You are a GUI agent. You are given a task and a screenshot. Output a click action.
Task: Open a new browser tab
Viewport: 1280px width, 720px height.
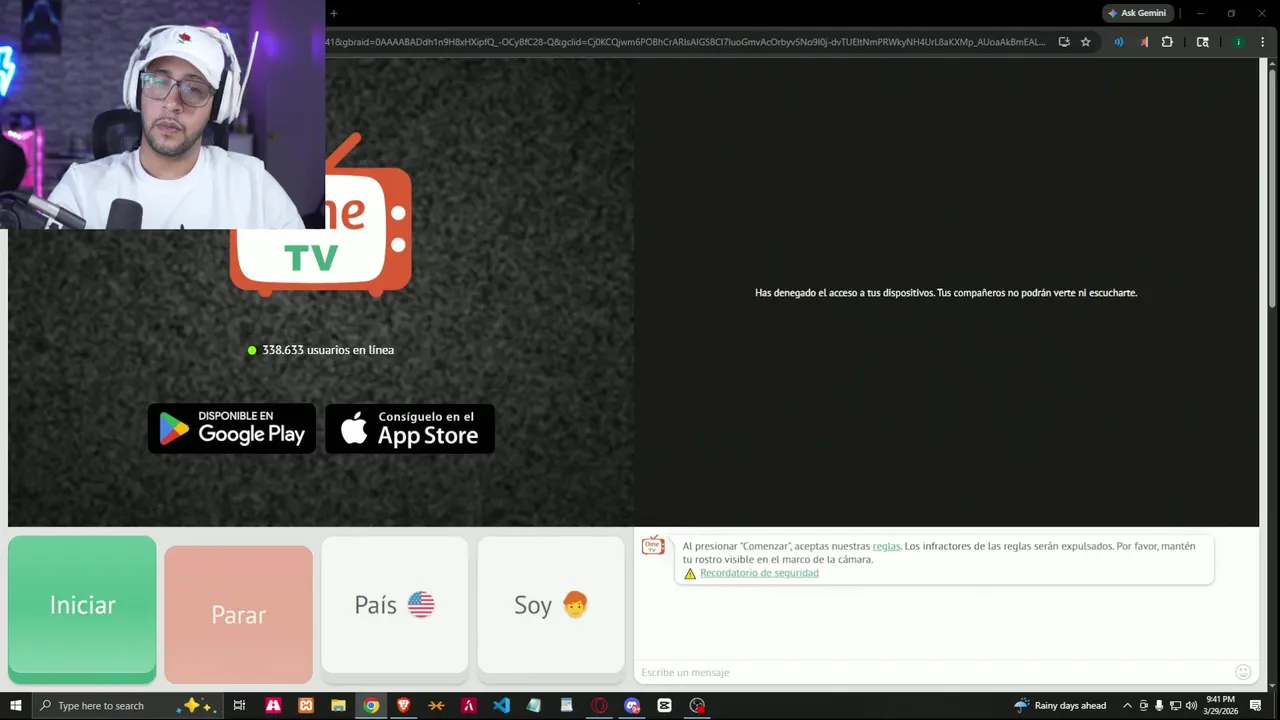click(334, 13)
